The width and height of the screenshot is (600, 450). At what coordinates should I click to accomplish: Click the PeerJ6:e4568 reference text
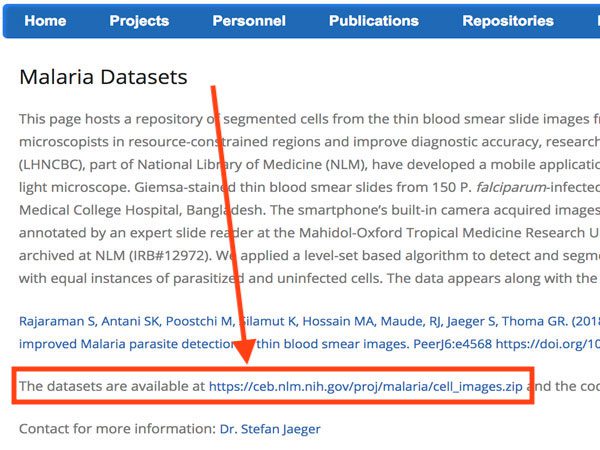coord(452,344)
